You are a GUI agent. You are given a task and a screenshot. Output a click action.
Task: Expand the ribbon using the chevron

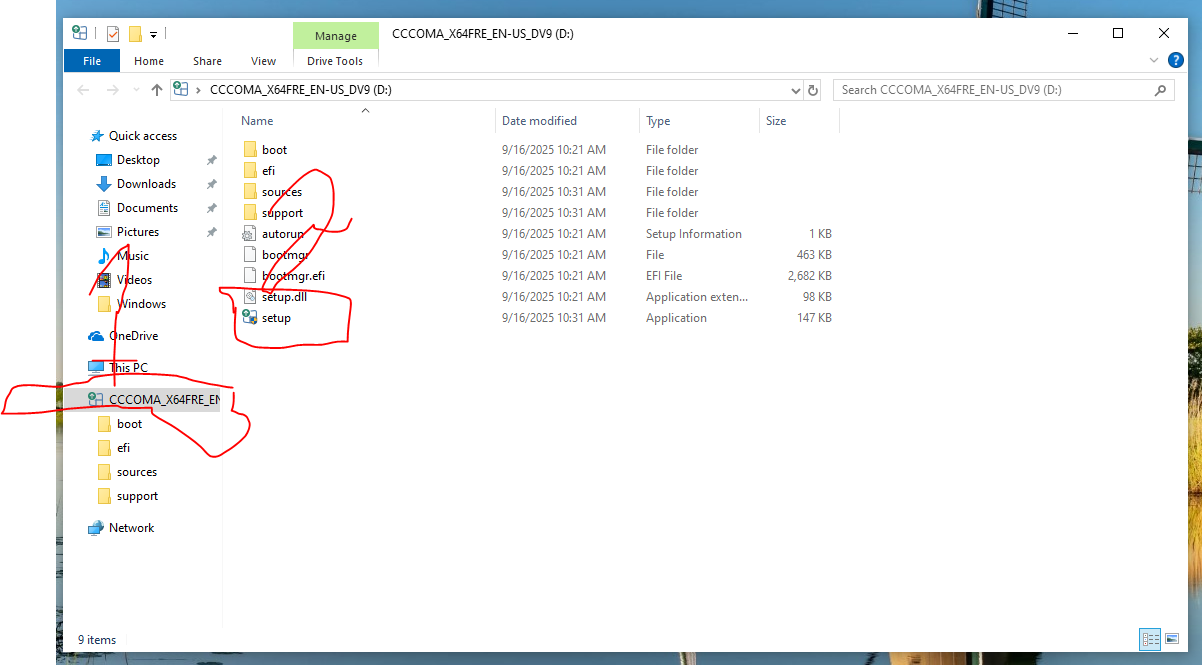[1145, 61]
